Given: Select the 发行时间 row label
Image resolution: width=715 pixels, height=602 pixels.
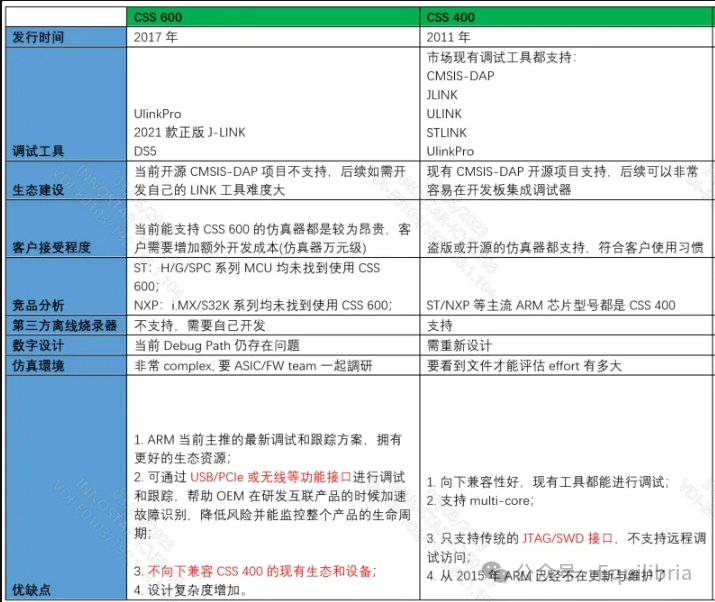Looking at the screenshot, I should point(38,37).
